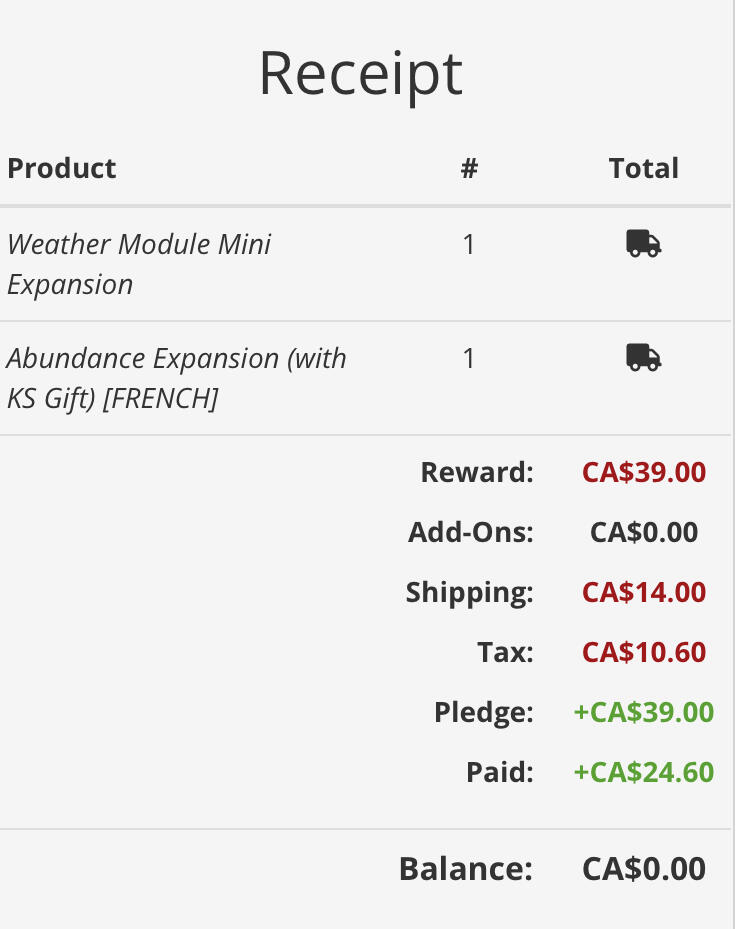The width and height of the screenshot is (740, 929).
Task: Click the truck icon beside Abundance Expansion
Action: click(x=643, y=357)
